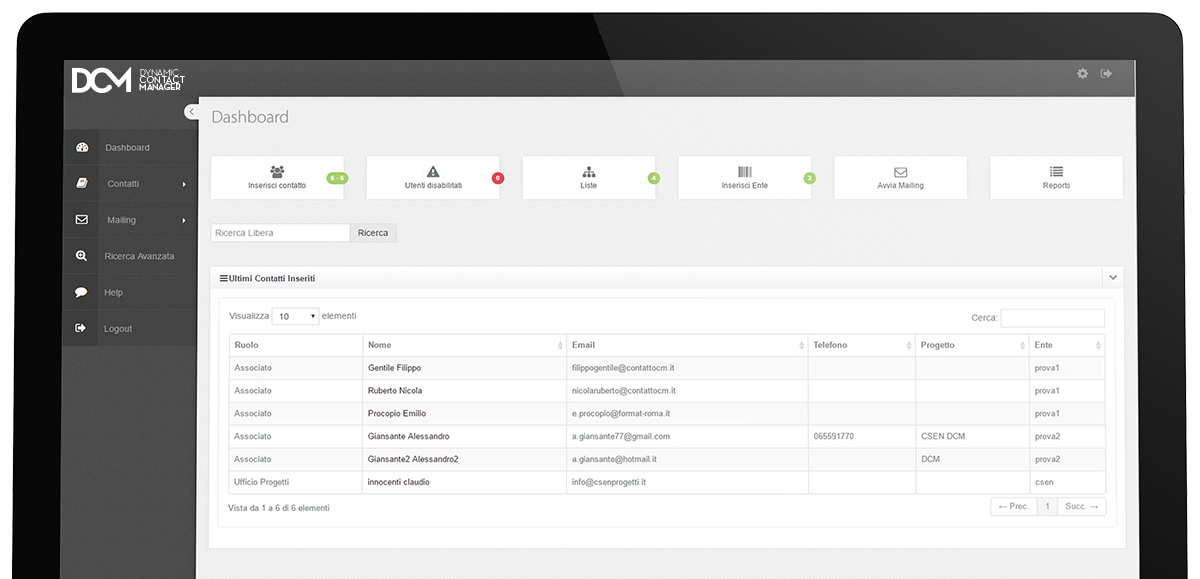1200x579 pixels.
Task: Expand the Contatti submenu arrow
Action: click(184, 184)
